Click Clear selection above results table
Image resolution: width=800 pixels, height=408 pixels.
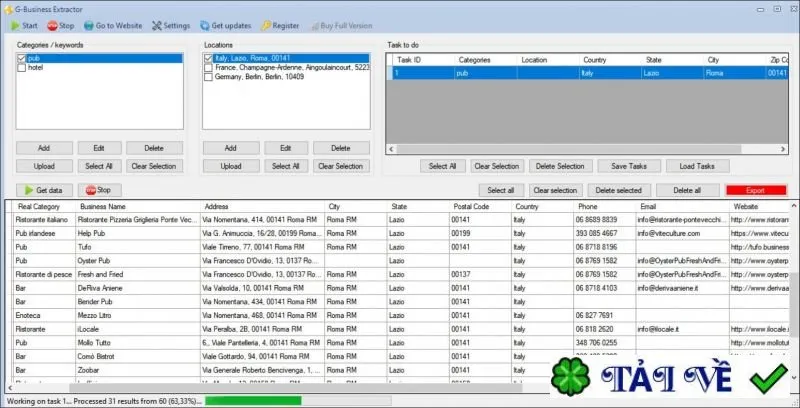[555, 190]
